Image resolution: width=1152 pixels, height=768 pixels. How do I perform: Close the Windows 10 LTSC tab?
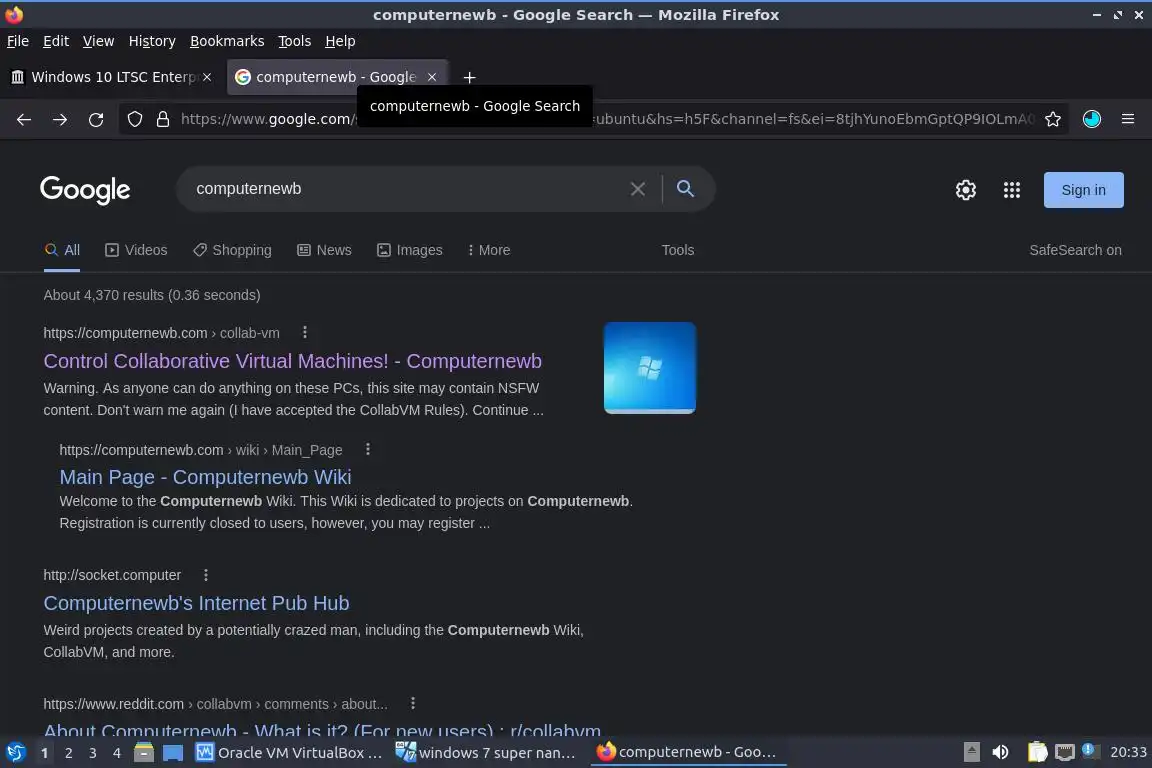pyautogui.click(x=207, y=77)
